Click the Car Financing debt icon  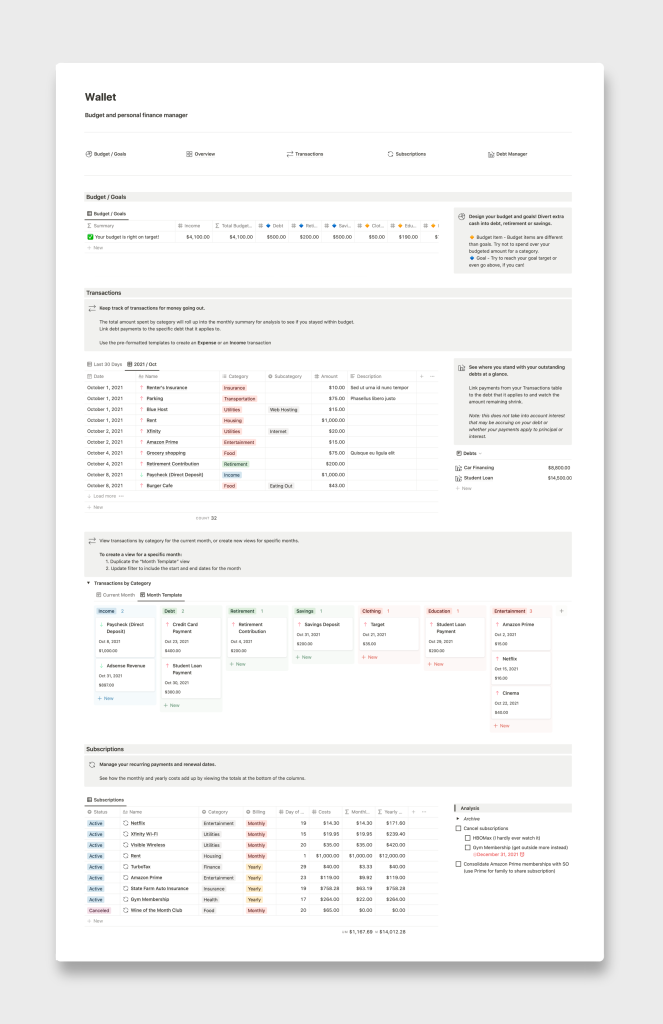(458, 467)
